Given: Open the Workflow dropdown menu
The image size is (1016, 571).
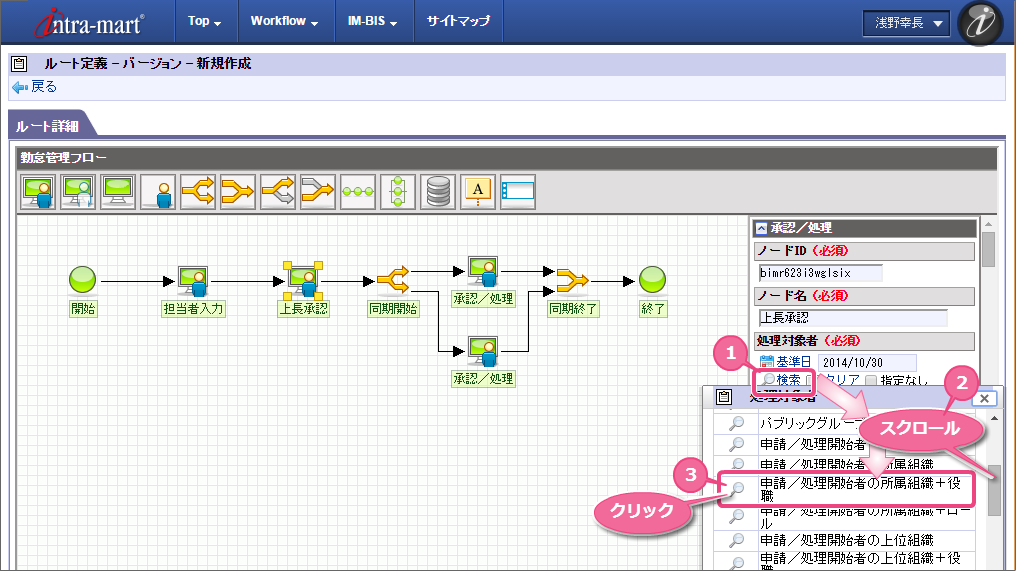Looking at the screenshot, I should click(x=284, y=21).
